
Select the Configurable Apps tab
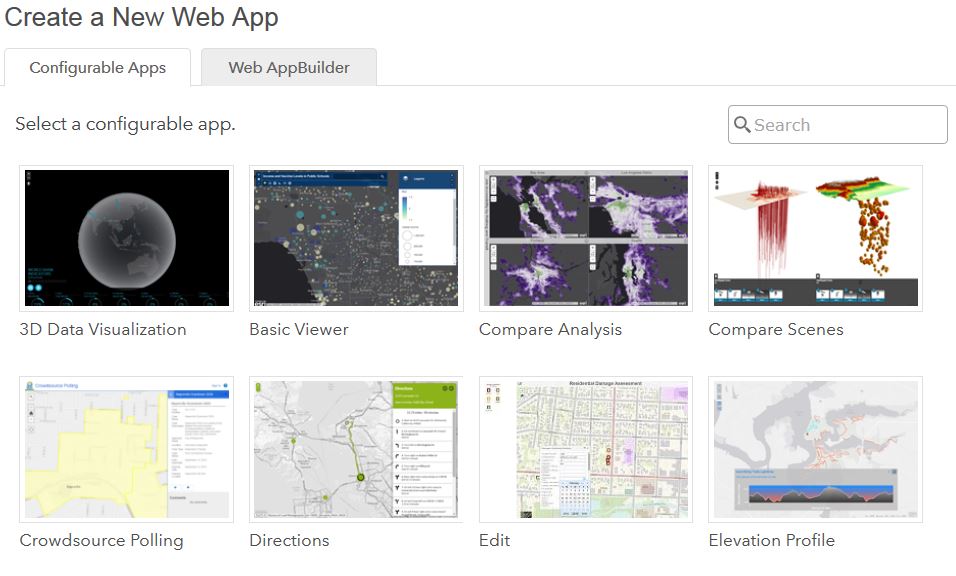click(x=97, y=68)
